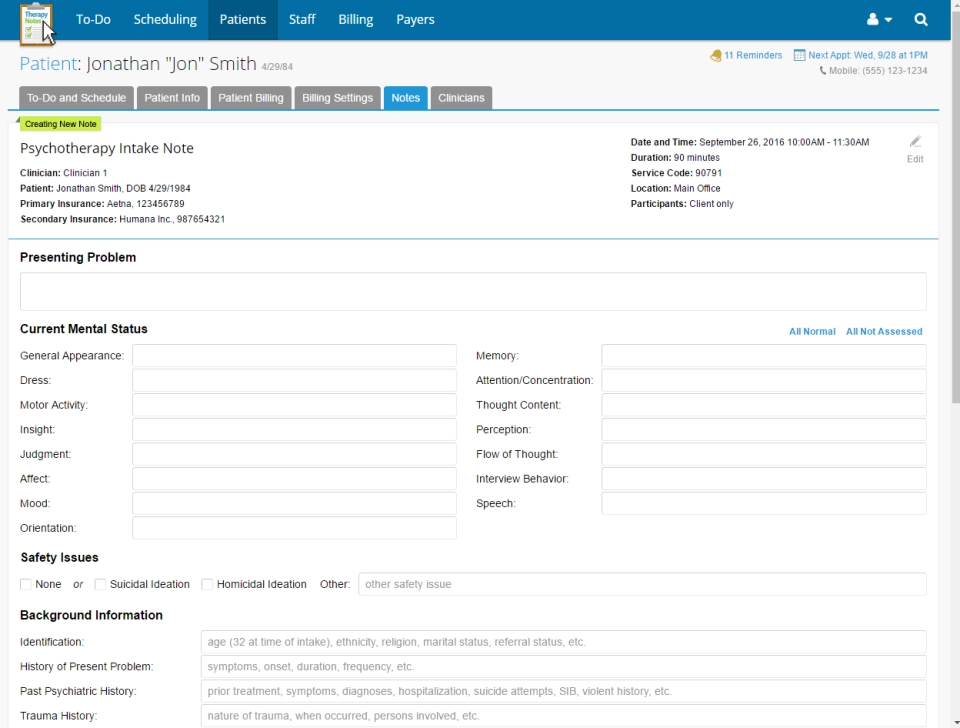Screen dimensions: 960x728
Task: Click the All Not Assessed link
Action: pyautogui.click(x=884, y=331)
